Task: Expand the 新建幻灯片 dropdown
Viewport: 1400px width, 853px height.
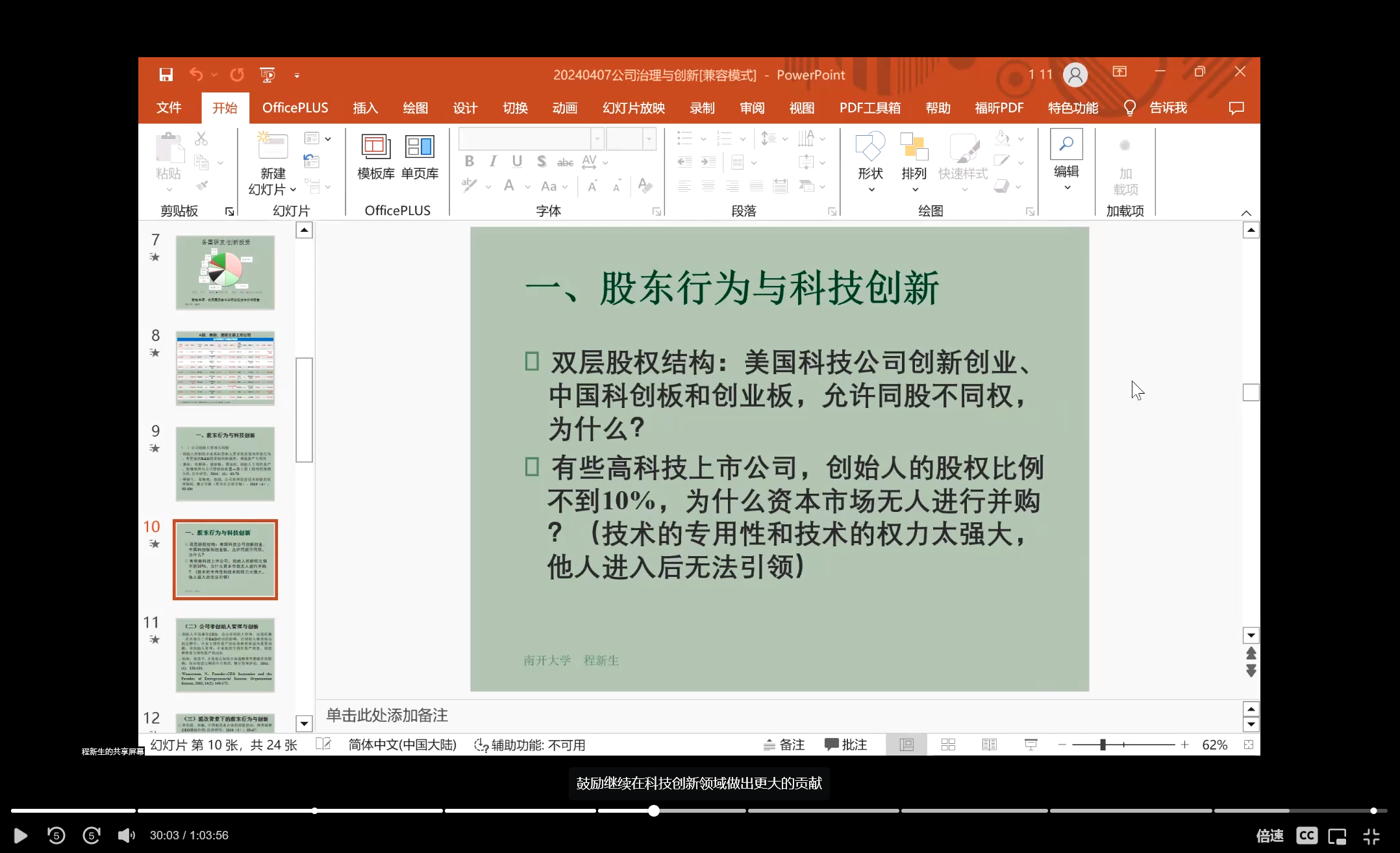Action: click(x=293, y=190)
